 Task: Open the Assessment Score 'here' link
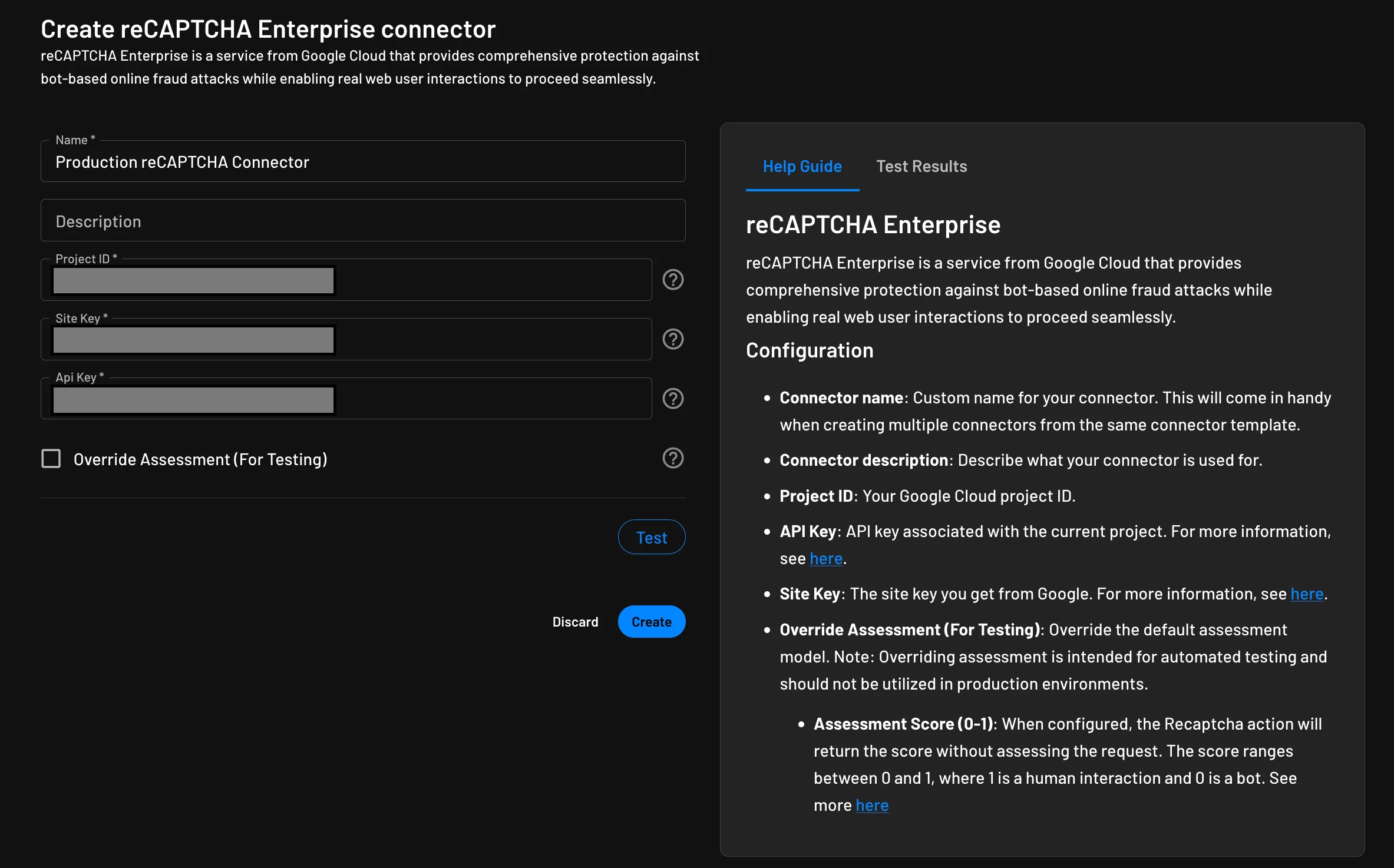(872, 806)
